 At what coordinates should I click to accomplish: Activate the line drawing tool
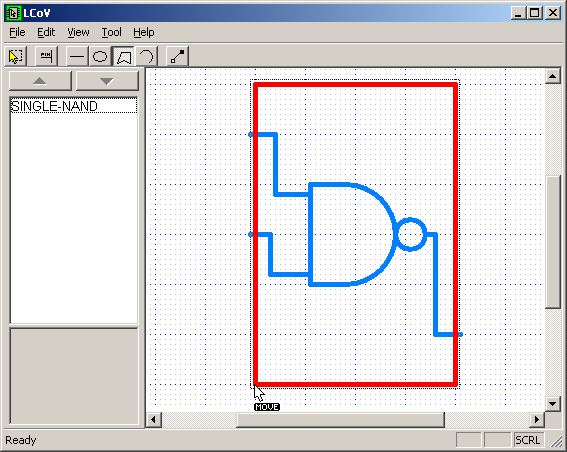(x=77, y=56)
